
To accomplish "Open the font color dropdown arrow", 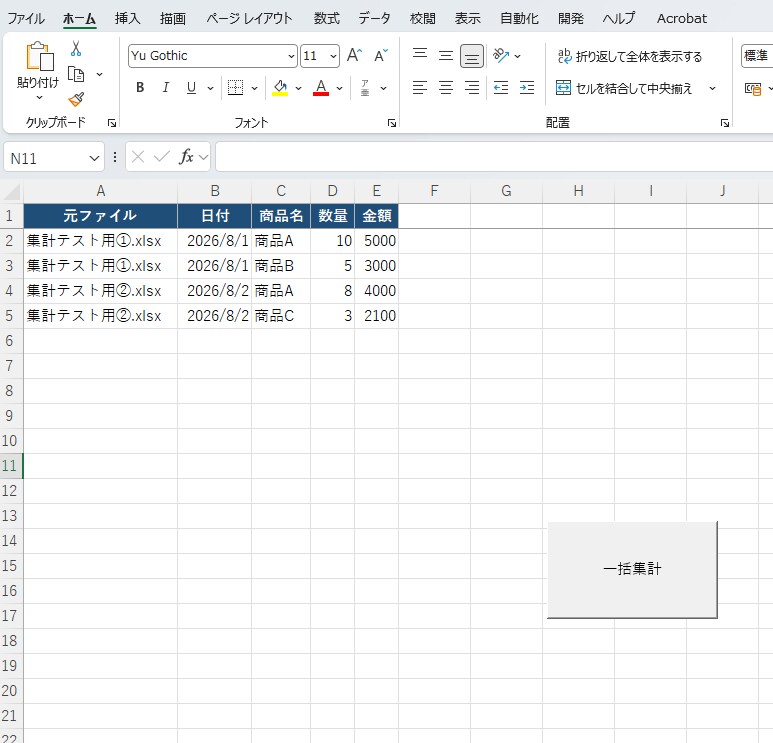I will (x=340, y=88).
